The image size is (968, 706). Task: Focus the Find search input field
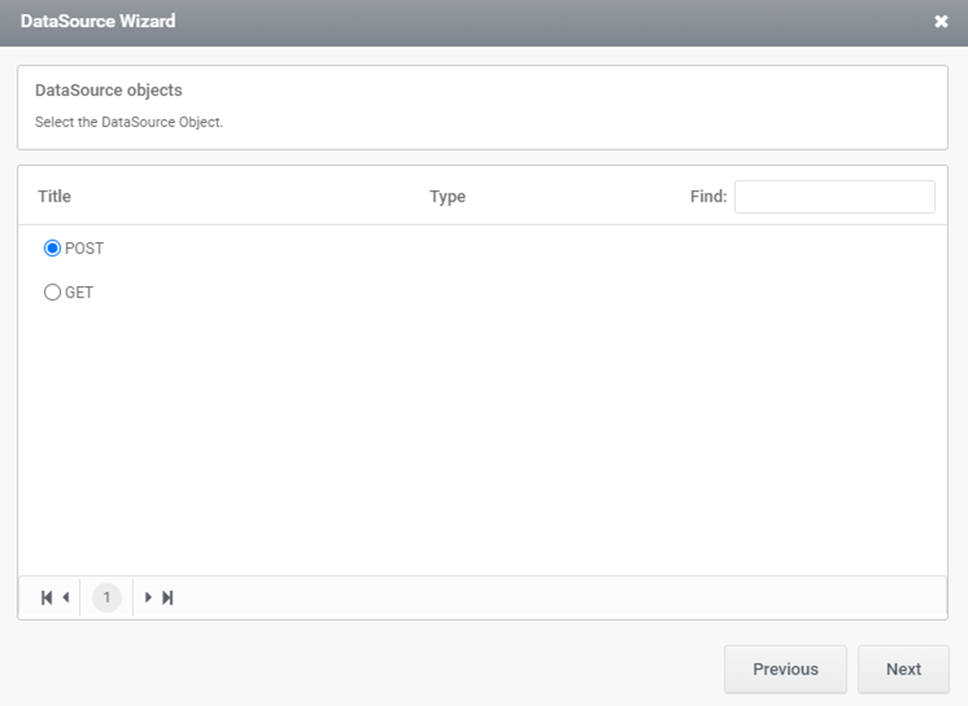(x=835, y=197)
